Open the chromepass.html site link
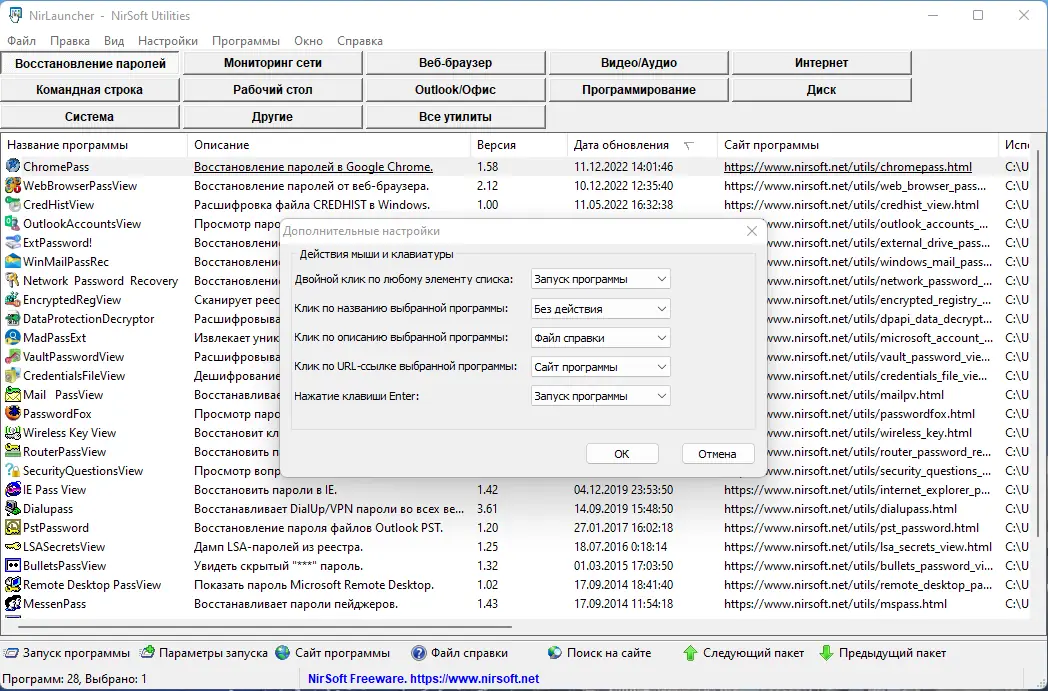The image size is (1048, 691). pos(847,166)
